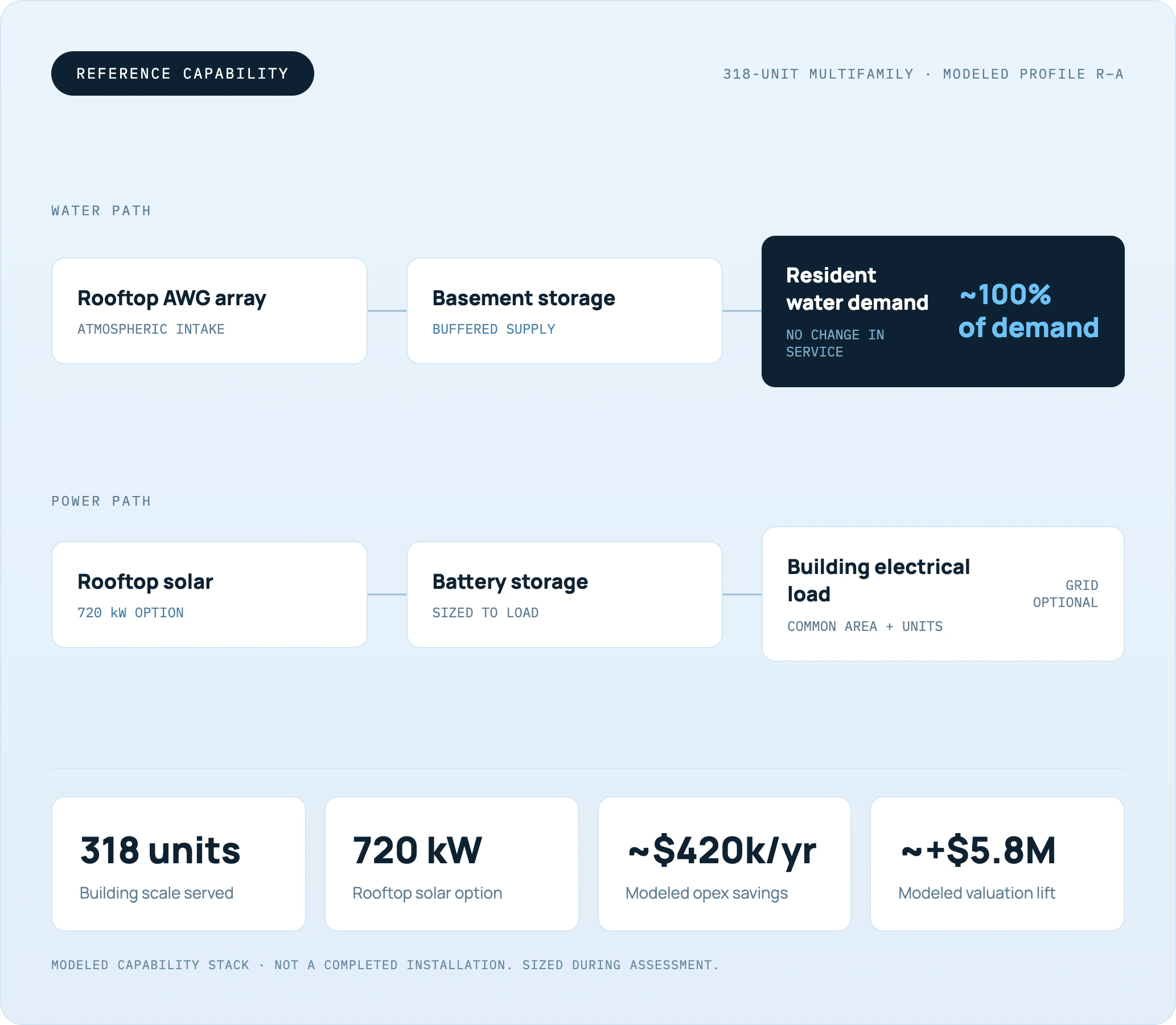1176x1025 pixels.
Task: Click the 720 kW stat value
Action: coord(417,851)
